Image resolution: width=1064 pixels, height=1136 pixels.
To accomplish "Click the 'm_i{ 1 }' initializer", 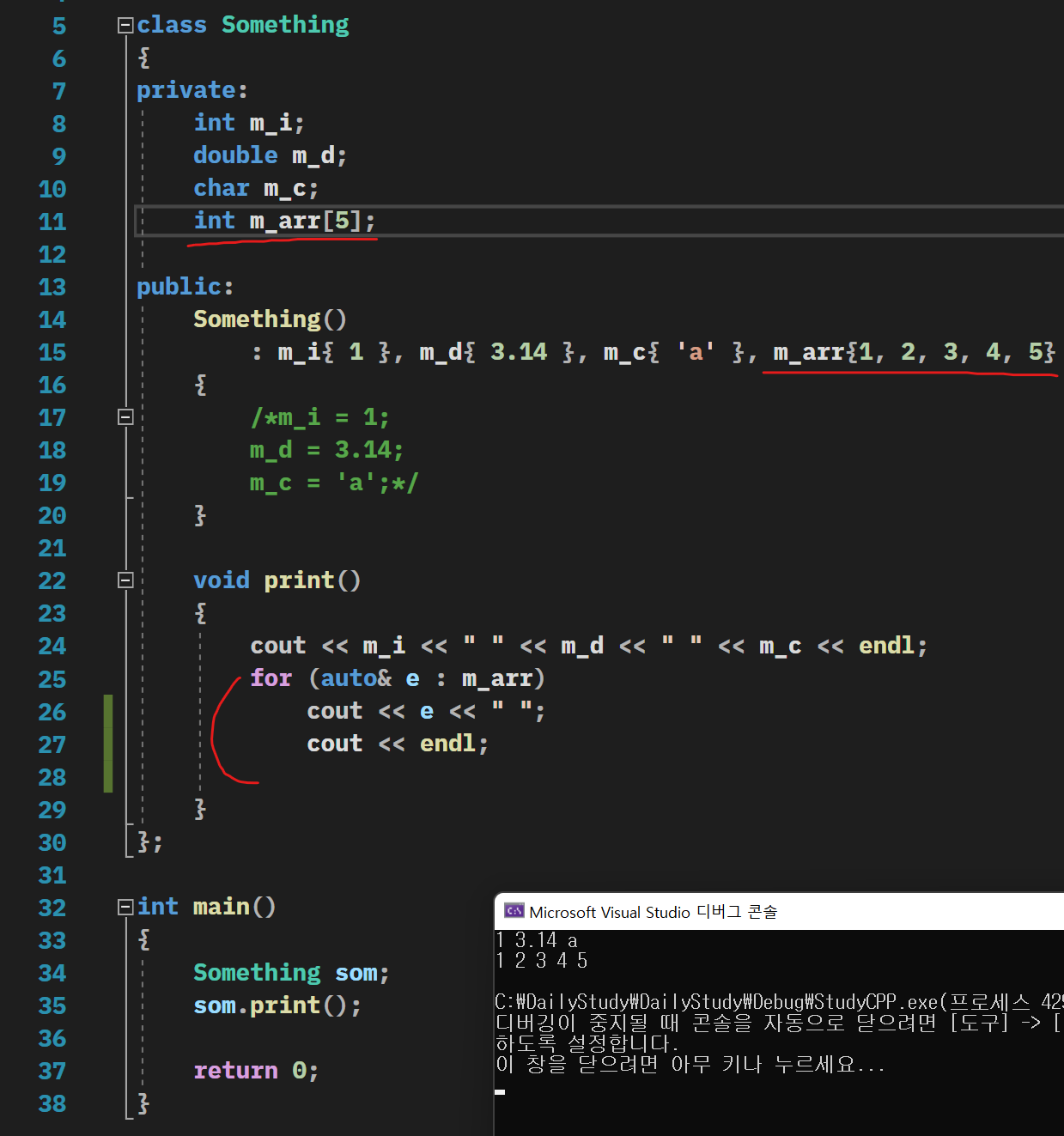I will (x=334, y=352).
